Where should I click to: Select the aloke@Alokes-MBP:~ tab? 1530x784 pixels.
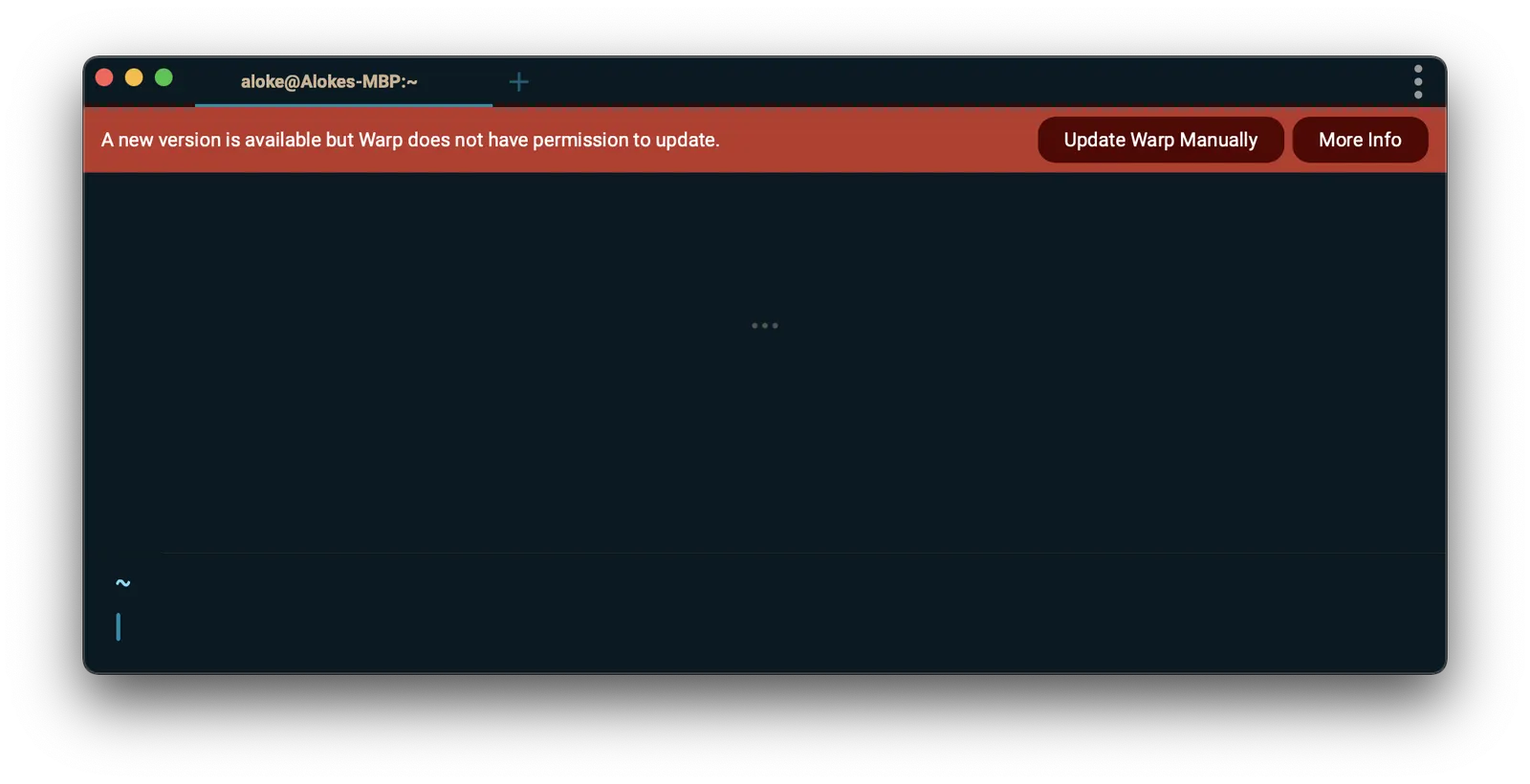(343, 82)
